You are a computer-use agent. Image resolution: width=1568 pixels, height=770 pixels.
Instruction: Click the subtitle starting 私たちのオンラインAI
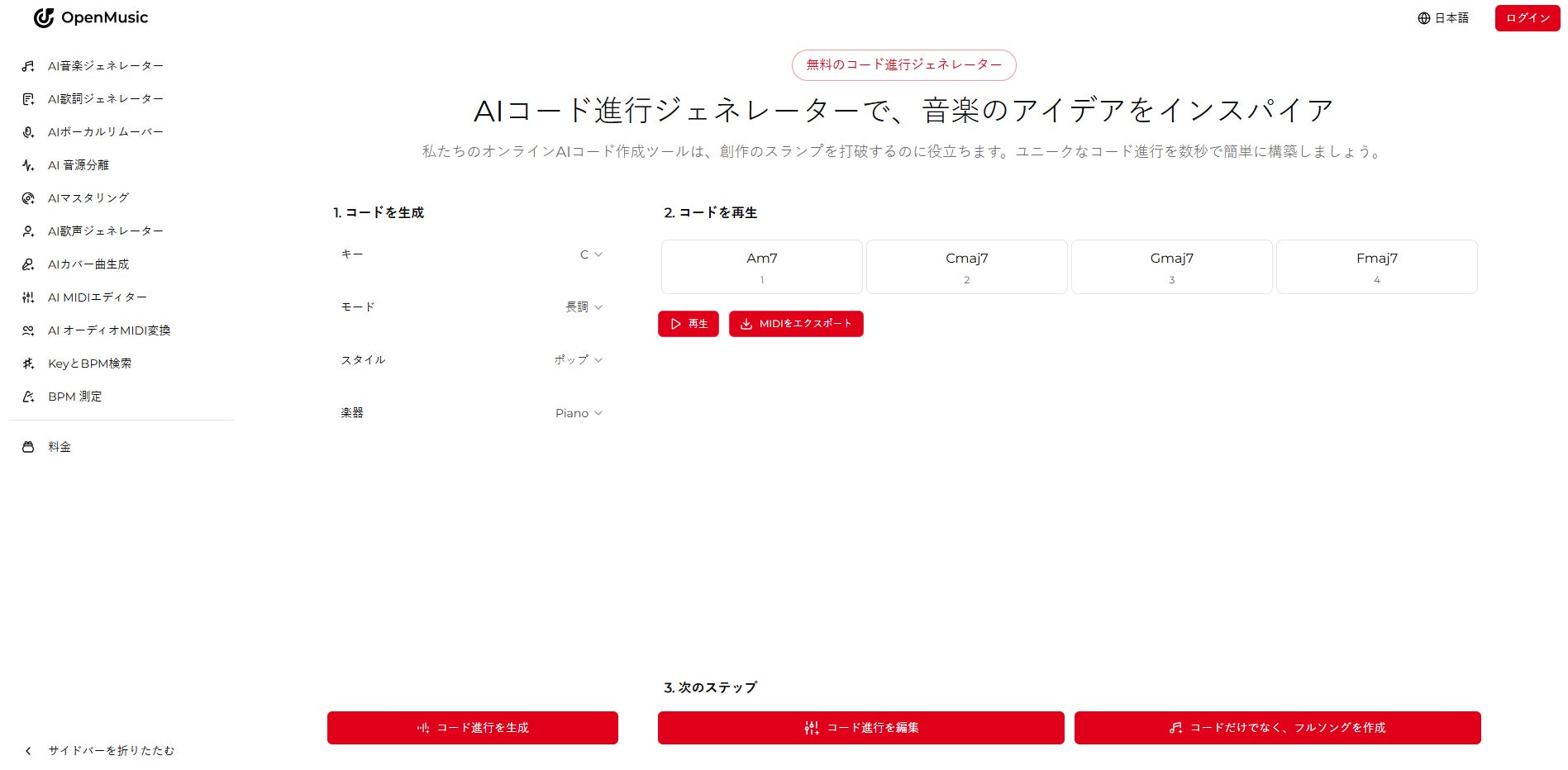pyautogui.click(x=903, y=152)
